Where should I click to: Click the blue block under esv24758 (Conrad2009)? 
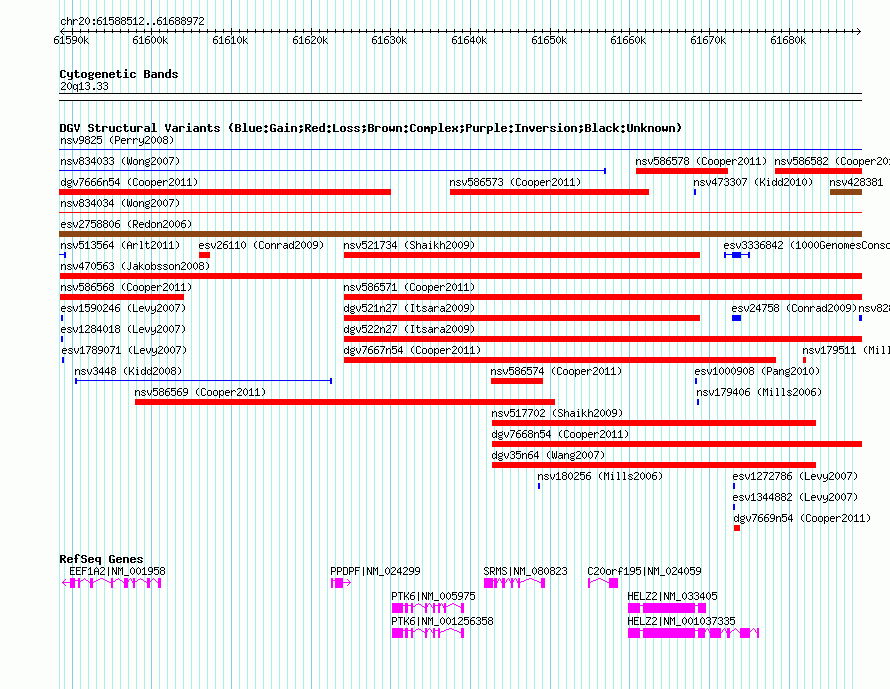[737, 318]
